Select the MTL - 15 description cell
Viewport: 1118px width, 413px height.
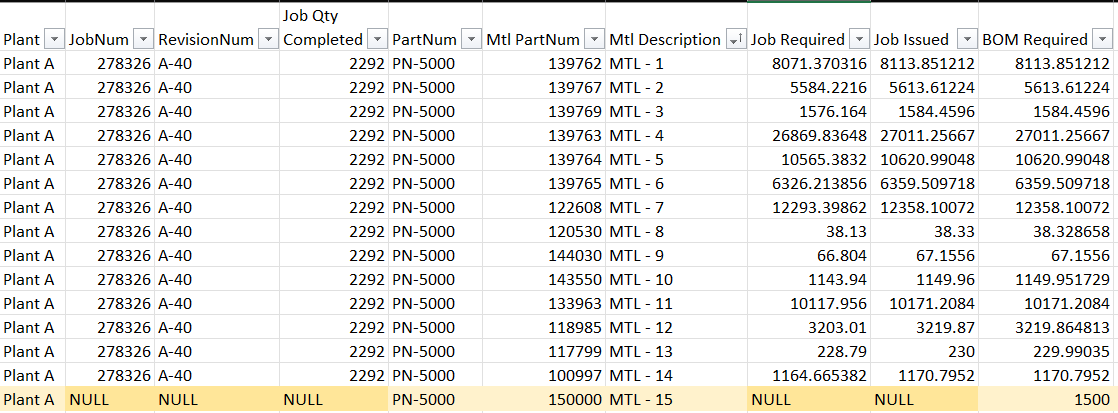tap(676, 400)
